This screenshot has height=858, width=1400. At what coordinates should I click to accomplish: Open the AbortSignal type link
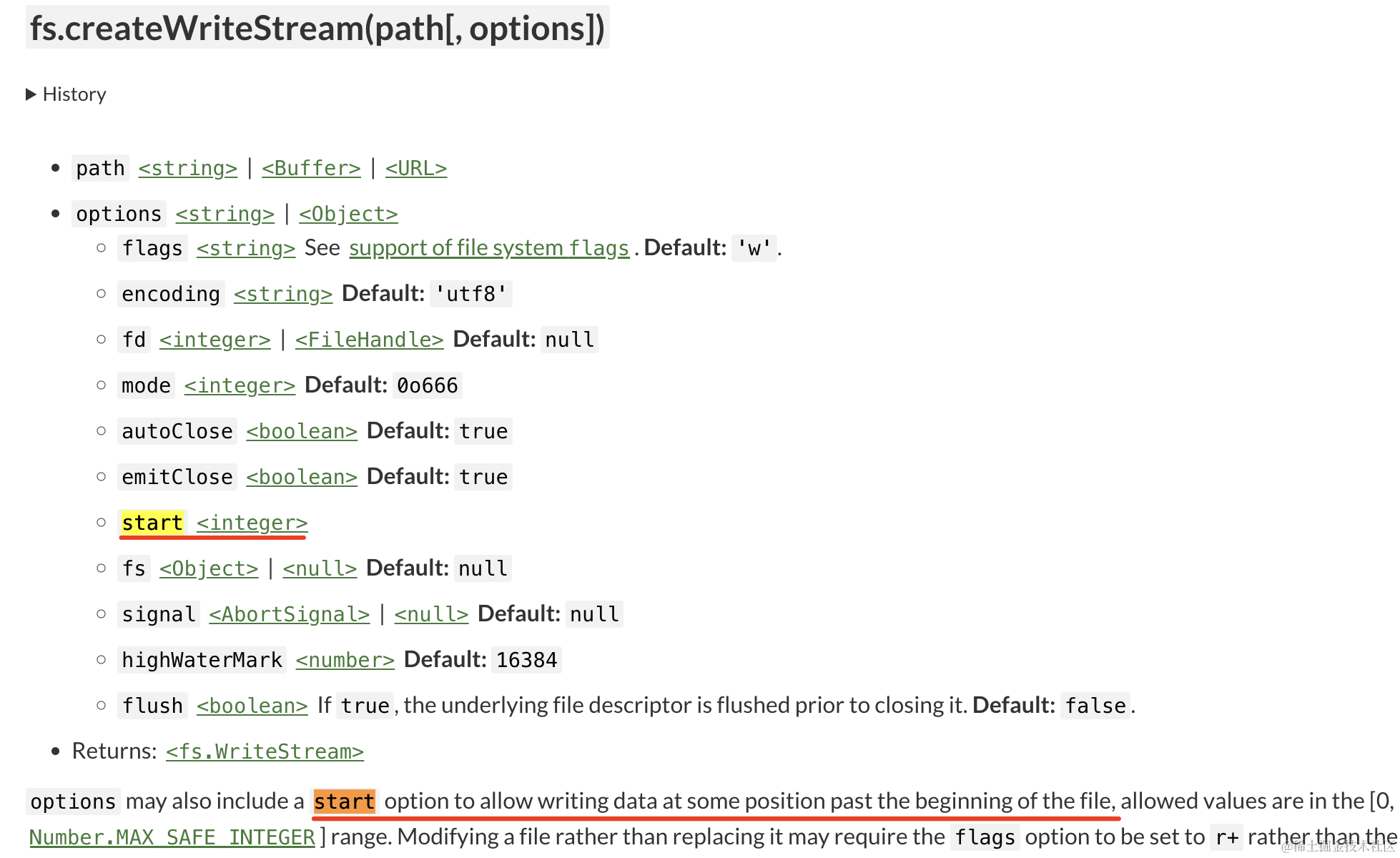pyautogui.click(x=289, y=614)
